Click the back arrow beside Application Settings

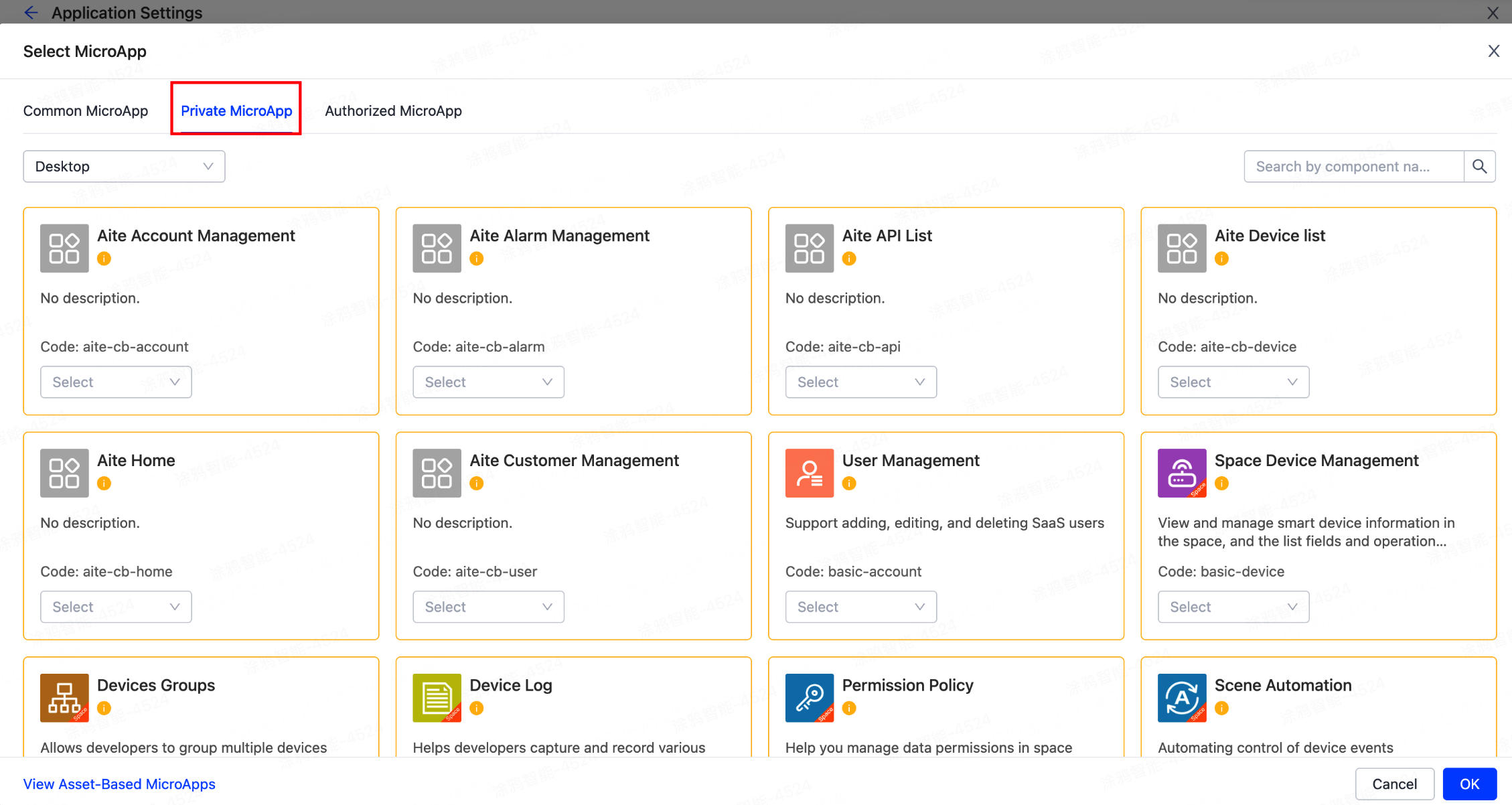31,13
